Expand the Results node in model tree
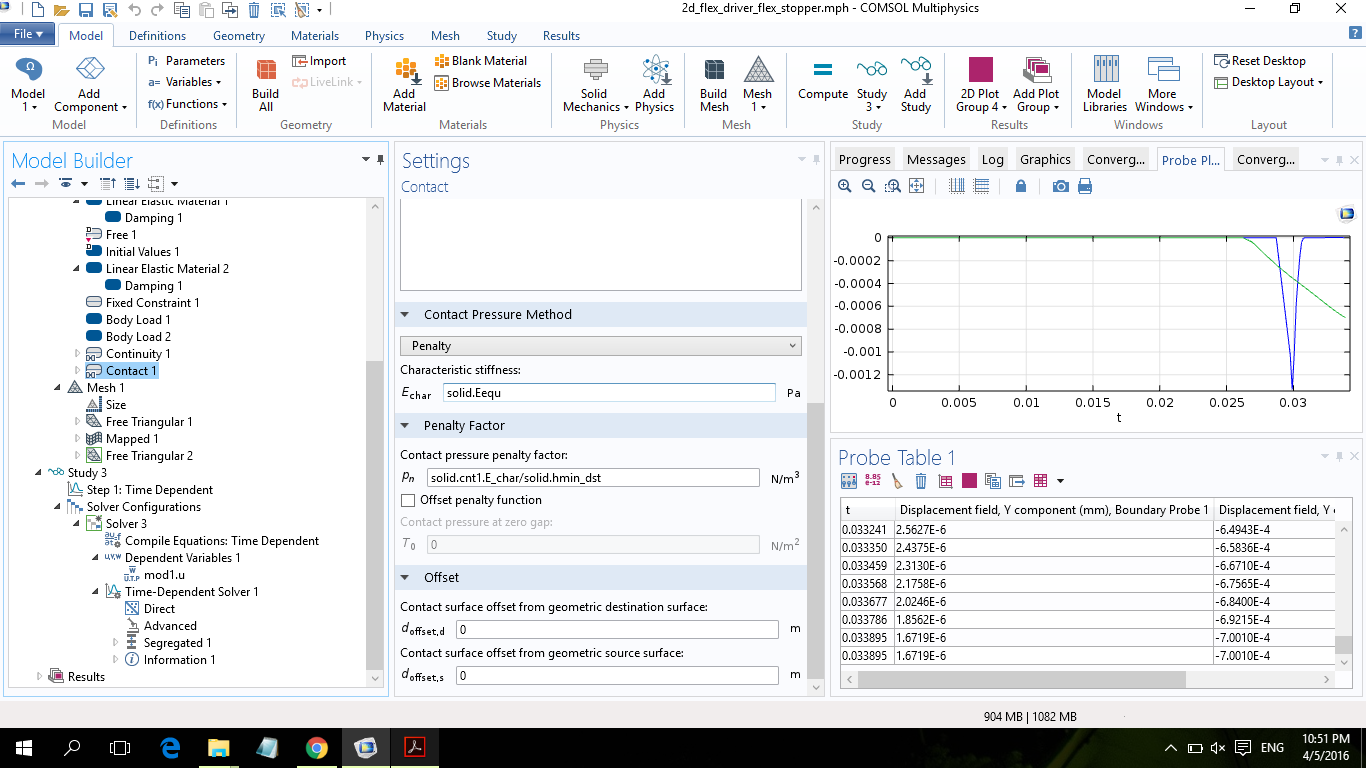 pos(41,677)
